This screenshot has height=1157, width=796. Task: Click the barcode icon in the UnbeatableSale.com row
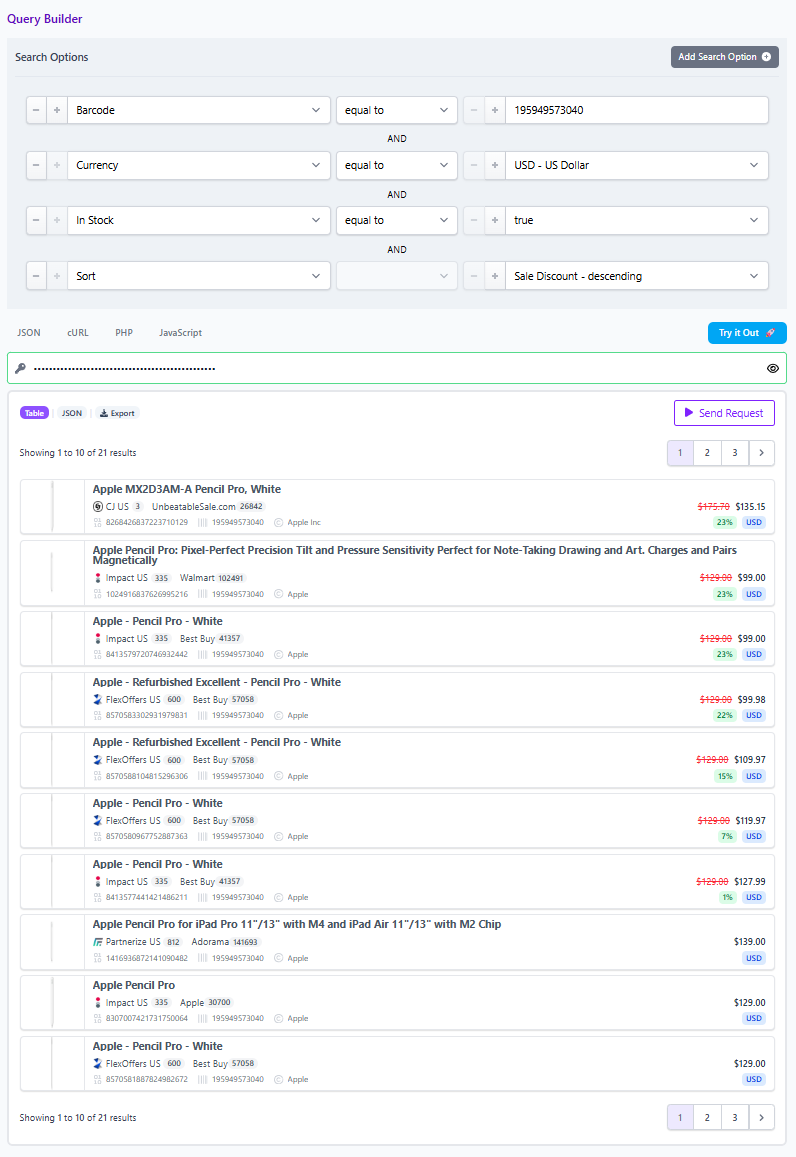pyautogui.click(x=202, y=522)
